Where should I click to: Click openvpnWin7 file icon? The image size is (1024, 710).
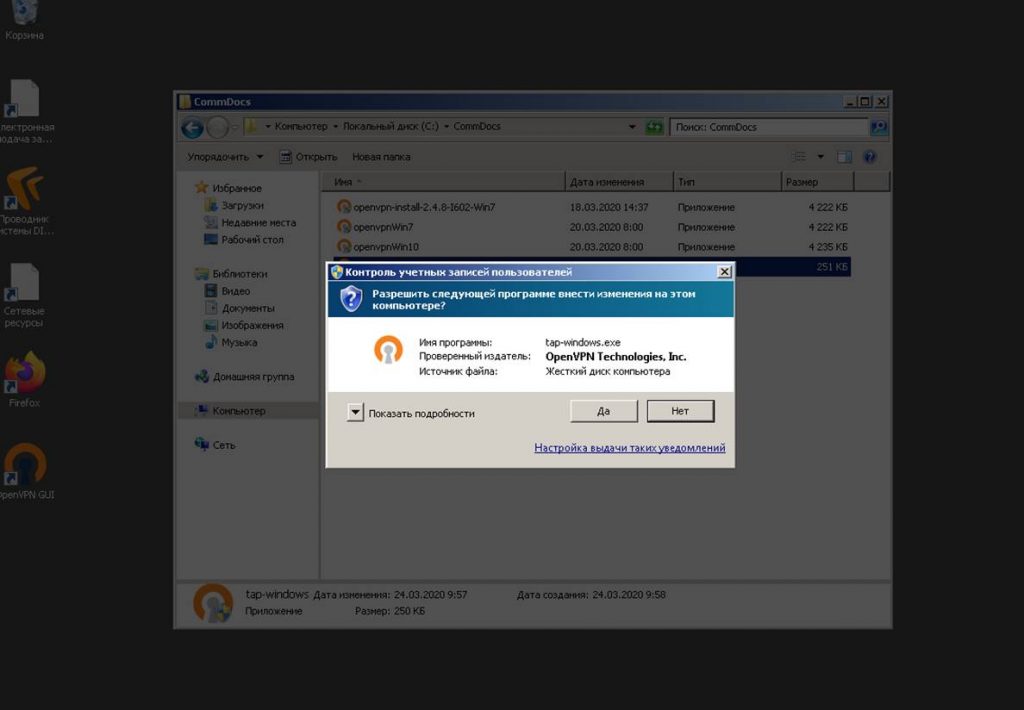pos(344,227)
